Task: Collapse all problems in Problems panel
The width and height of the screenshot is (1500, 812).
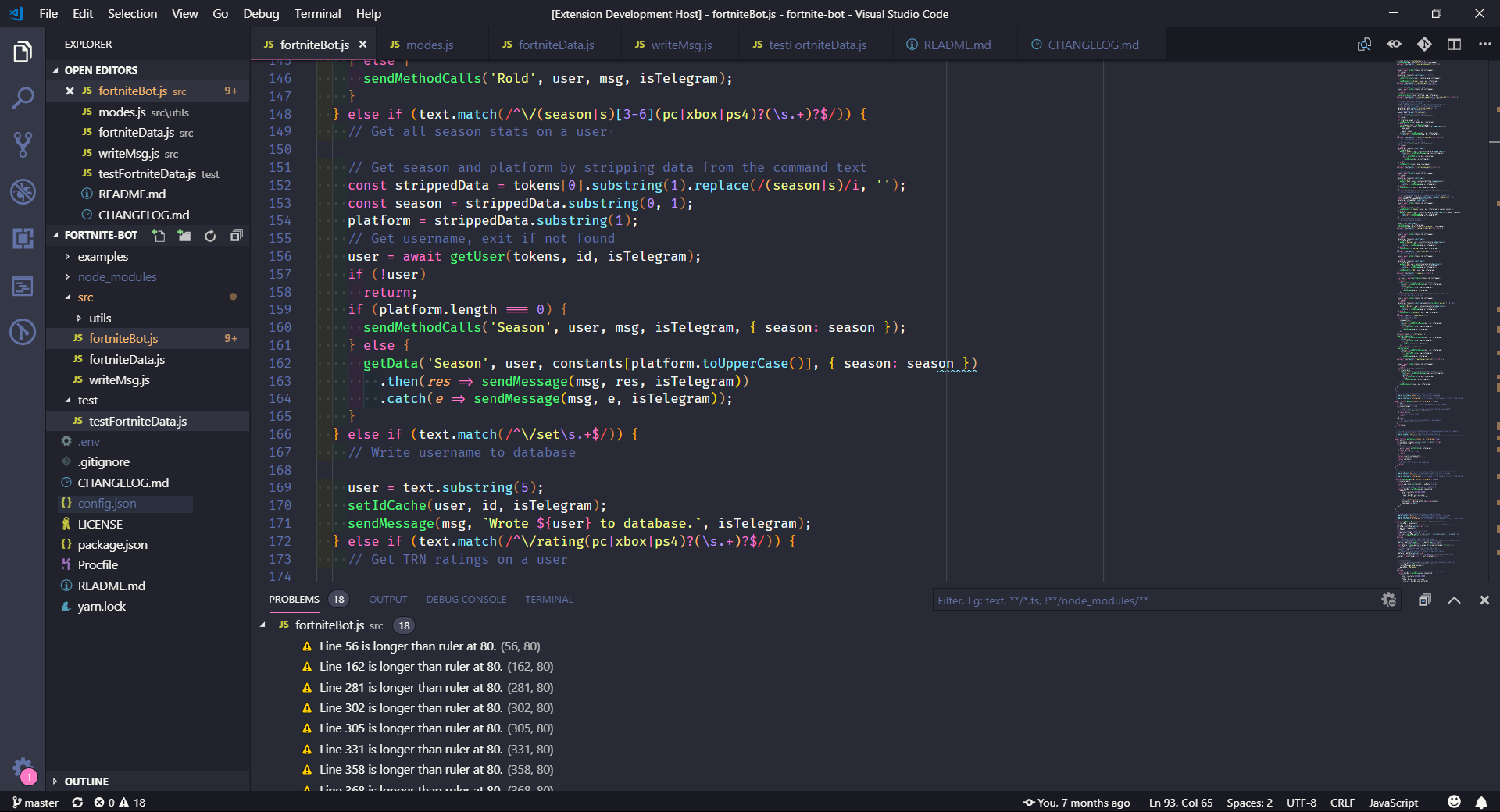Action: pyautogui.click(x=1424, y=600)
